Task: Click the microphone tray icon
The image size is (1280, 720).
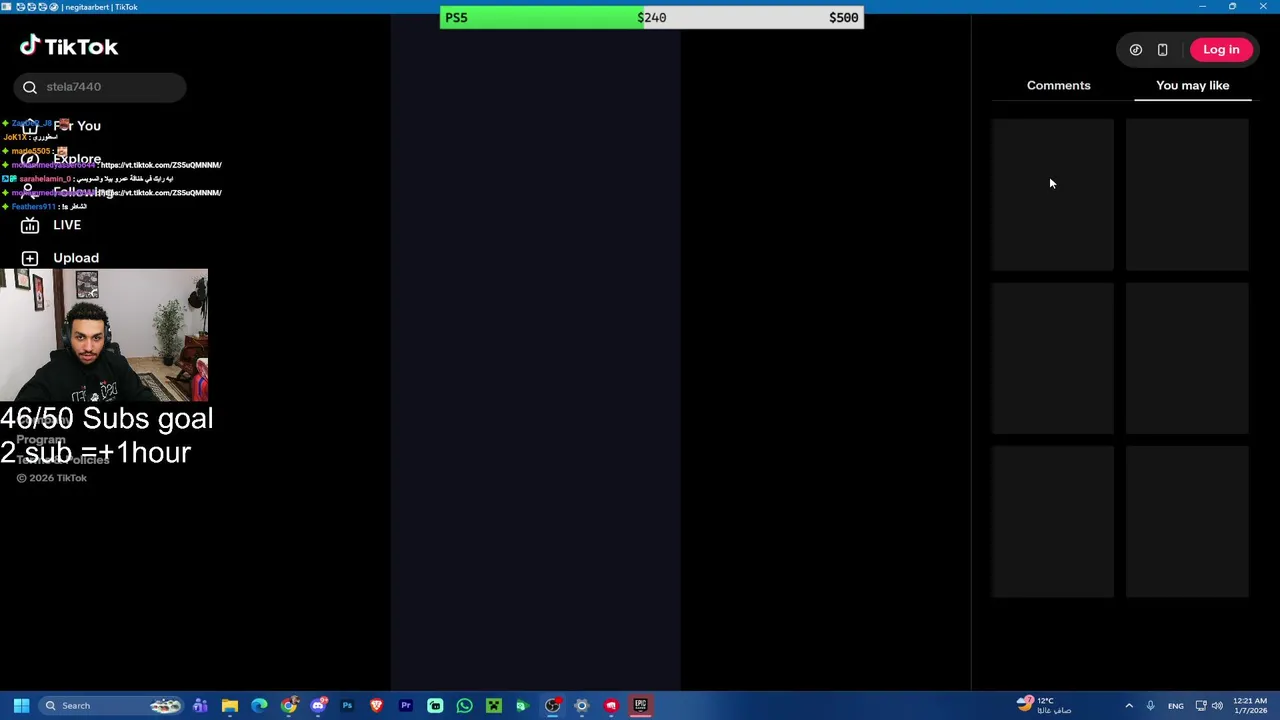Action: tap(1151, 706)
